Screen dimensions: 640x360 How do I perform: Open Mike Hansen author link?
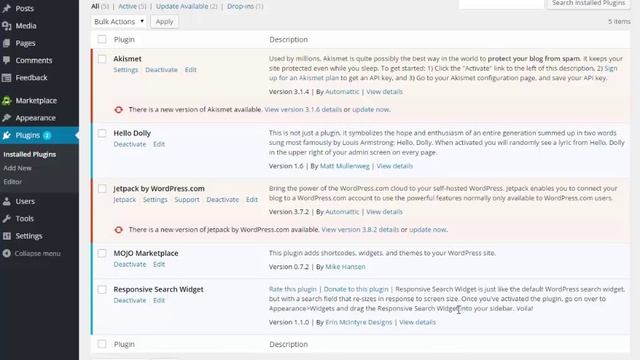[345, 267]
